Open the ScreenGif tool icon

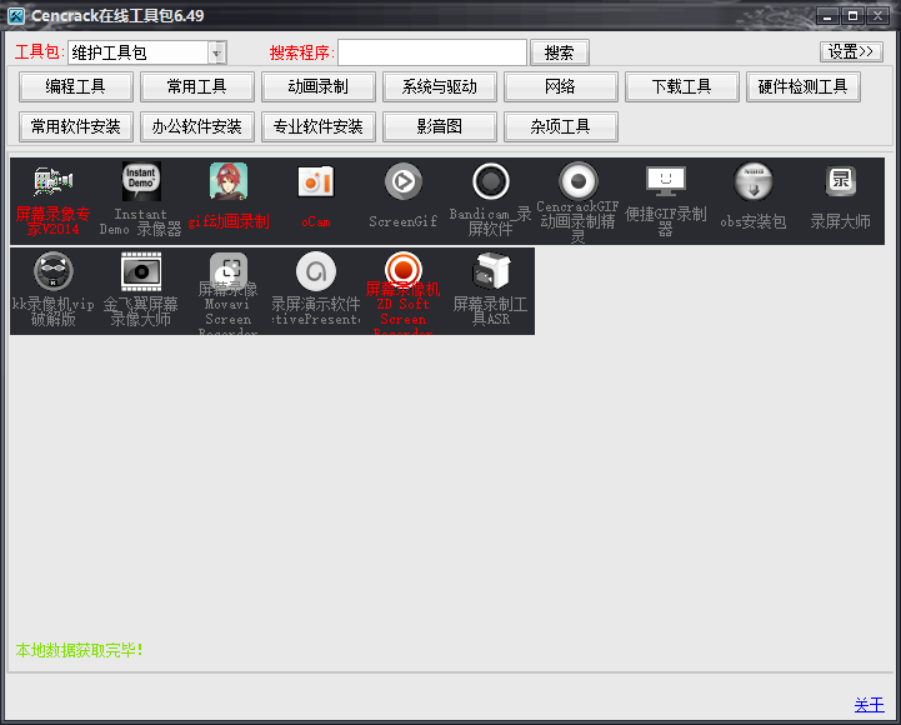[403, 182]
